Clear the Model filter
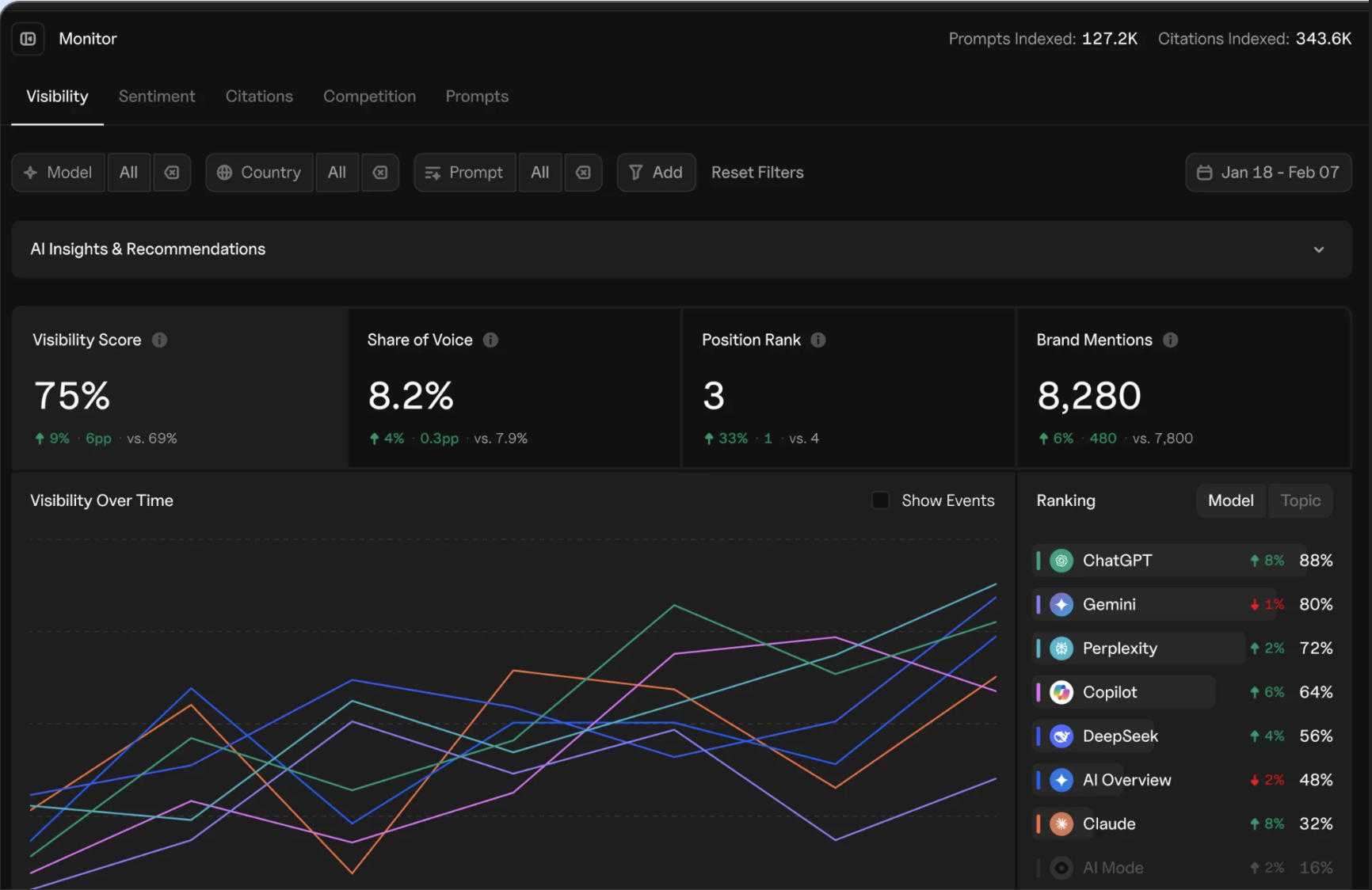The width and height of the screenshot is (1372, 890). click(172, 173)
